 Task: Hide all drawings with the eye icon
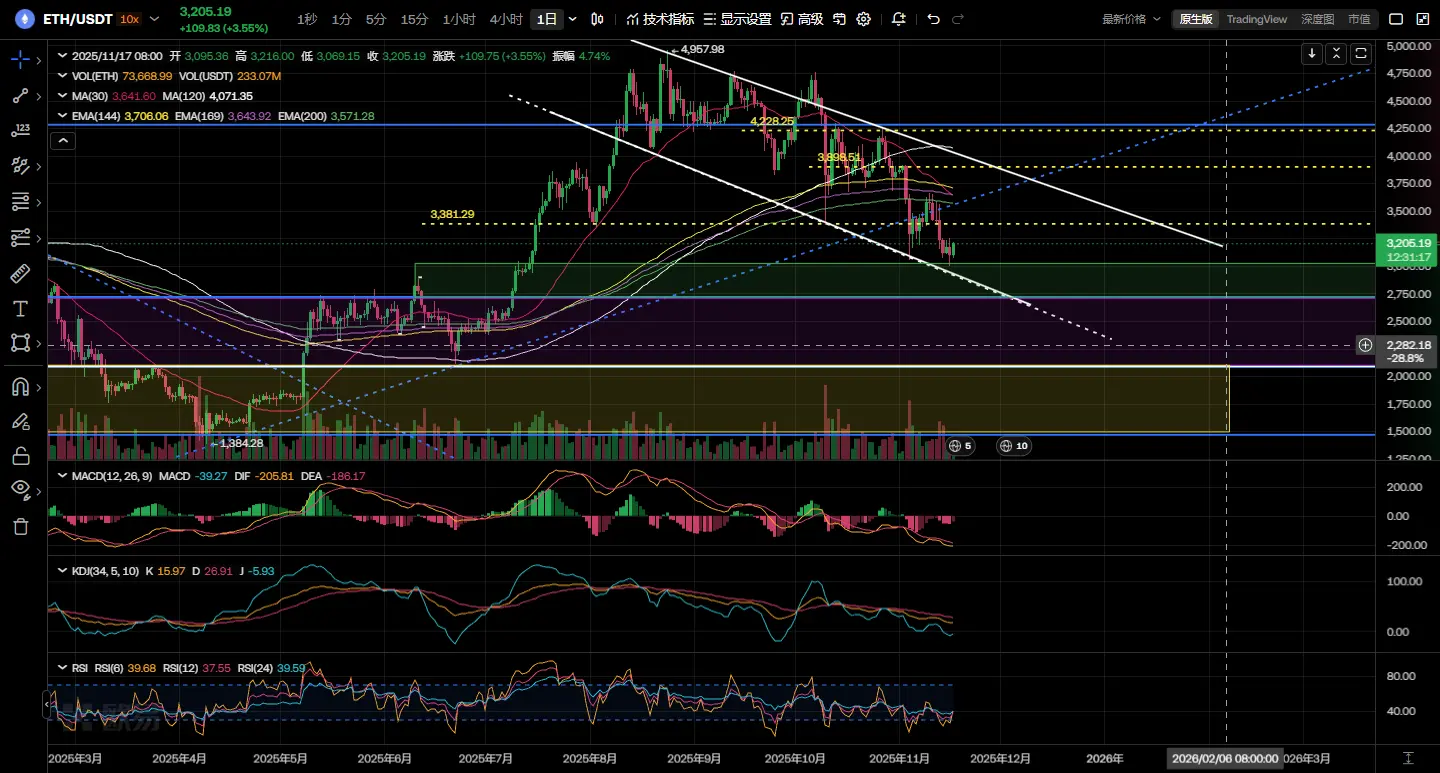pos(20,490)
